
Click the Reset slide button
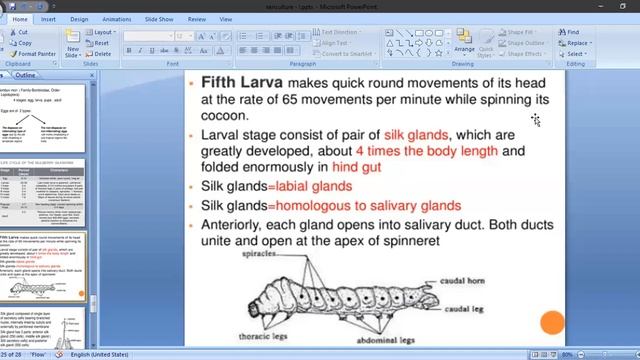click(x=97, y=43)
